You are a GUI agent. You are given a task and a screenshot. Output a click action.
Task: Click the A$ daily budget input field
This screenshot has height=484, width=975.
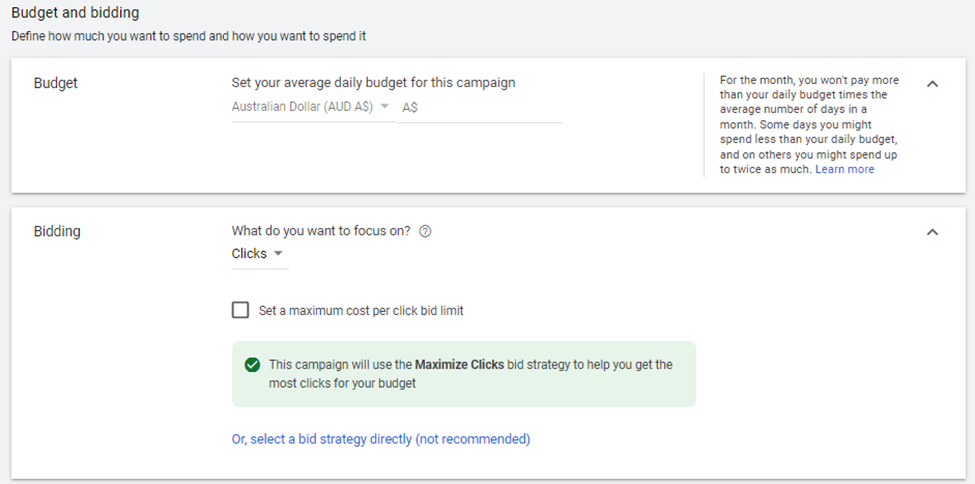tap(480, 108)
